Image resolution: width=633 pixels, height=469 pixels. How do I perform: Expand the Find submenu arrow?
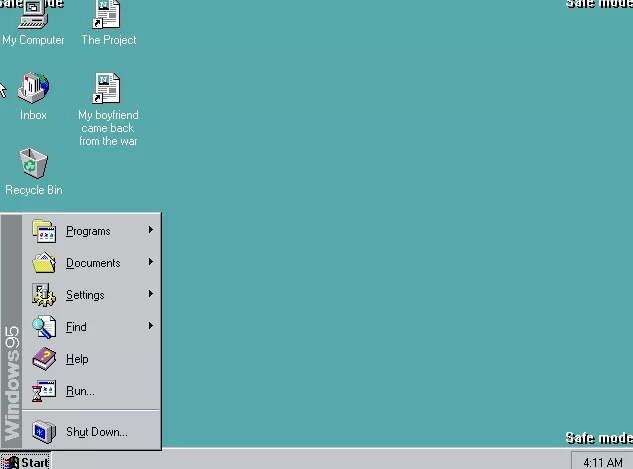pos(150,327)
